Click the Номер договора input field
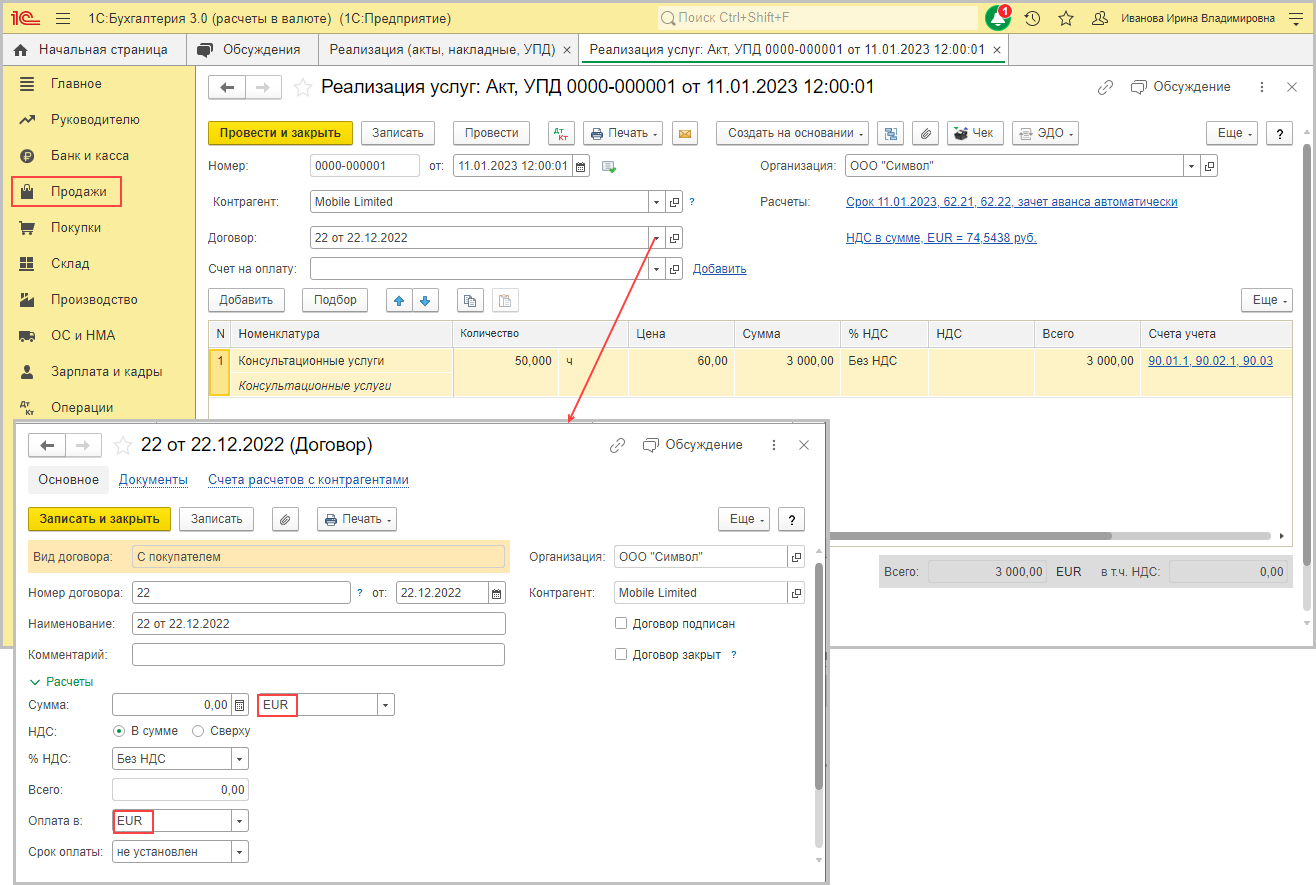 tap(241, 593)
